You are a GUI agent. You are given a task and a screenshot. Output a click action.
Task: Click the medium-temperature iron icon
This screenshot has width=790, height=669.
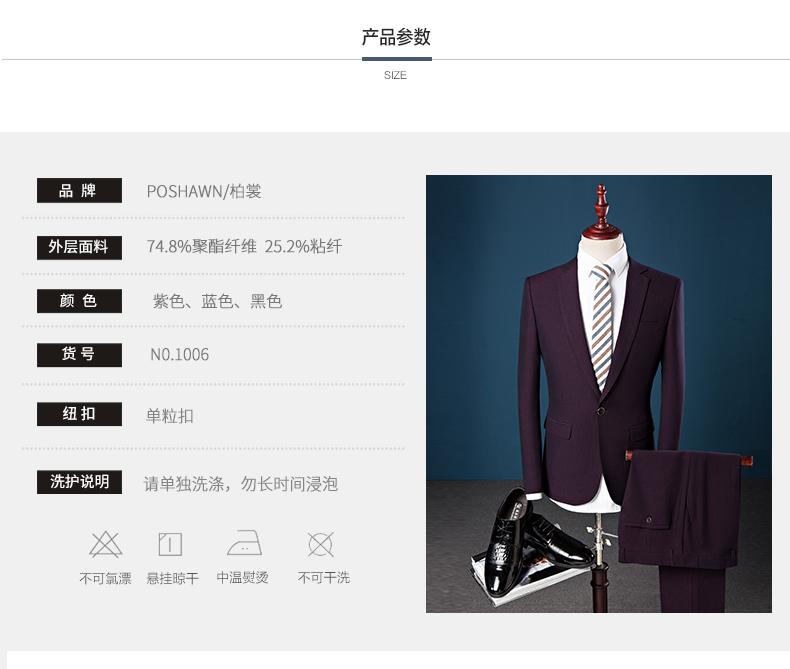(244, 543)
